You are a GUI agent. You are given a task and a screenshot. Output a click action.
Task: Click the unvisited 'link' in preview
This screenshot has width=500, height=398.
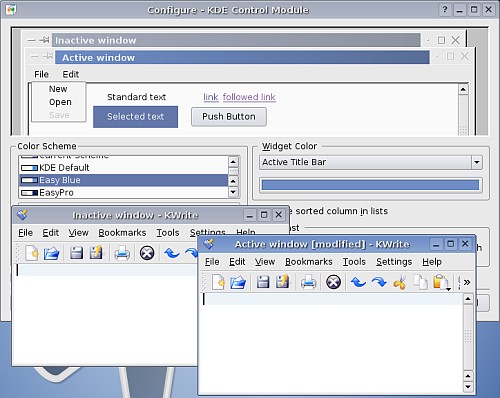(x=211, y=97)
